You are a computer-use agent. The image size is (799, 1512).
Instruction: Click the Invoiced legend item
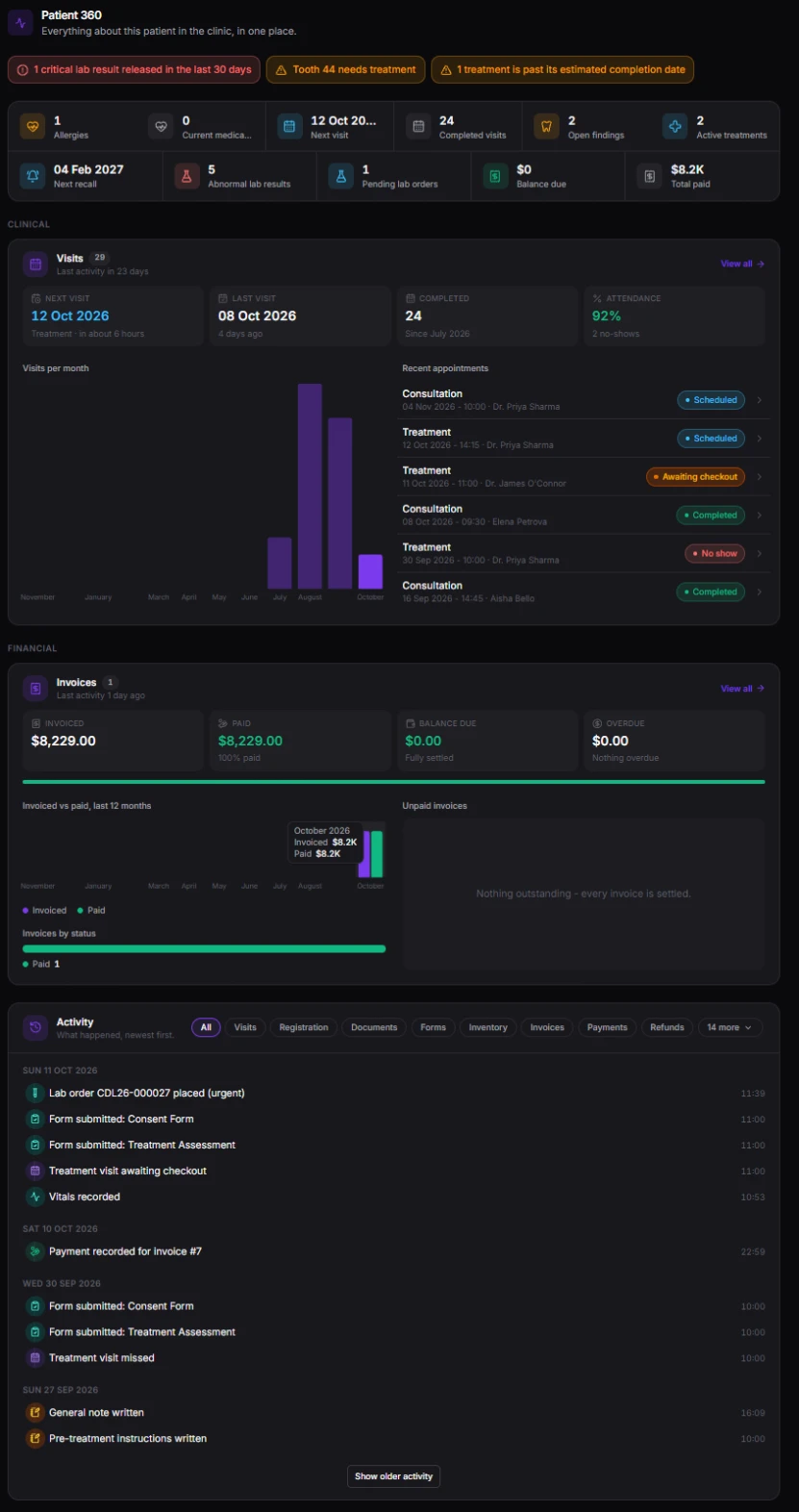coord(45,911)
